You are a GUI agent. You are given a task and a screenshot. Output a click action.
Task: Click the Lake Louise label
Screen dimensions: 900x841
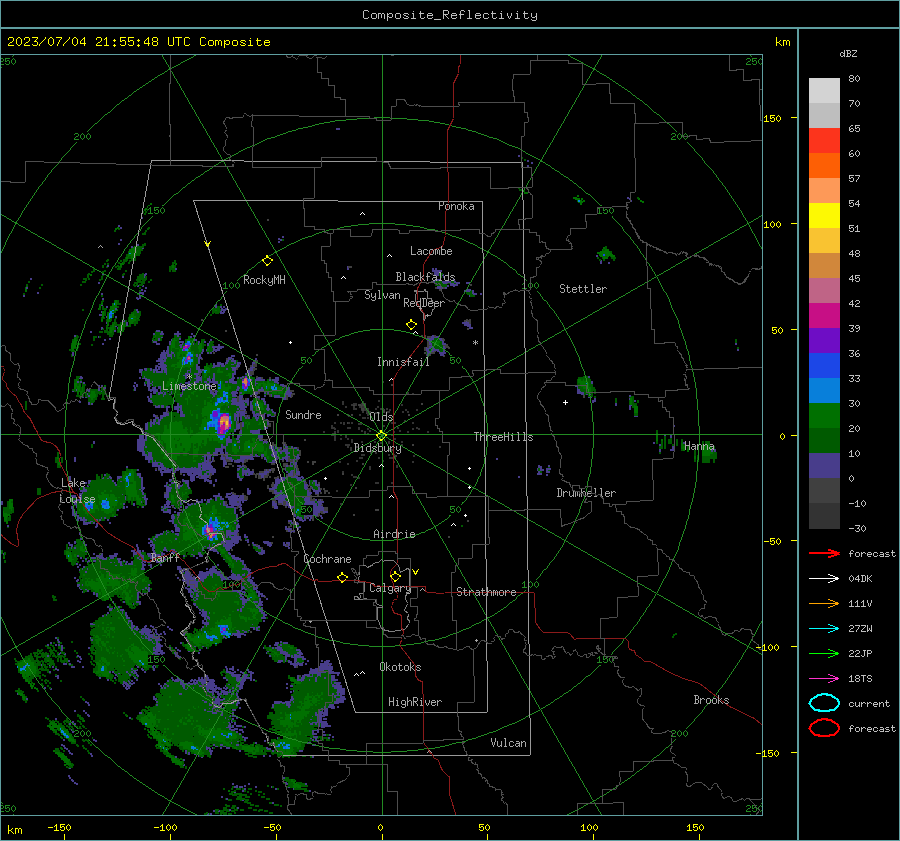click(77, 491)
